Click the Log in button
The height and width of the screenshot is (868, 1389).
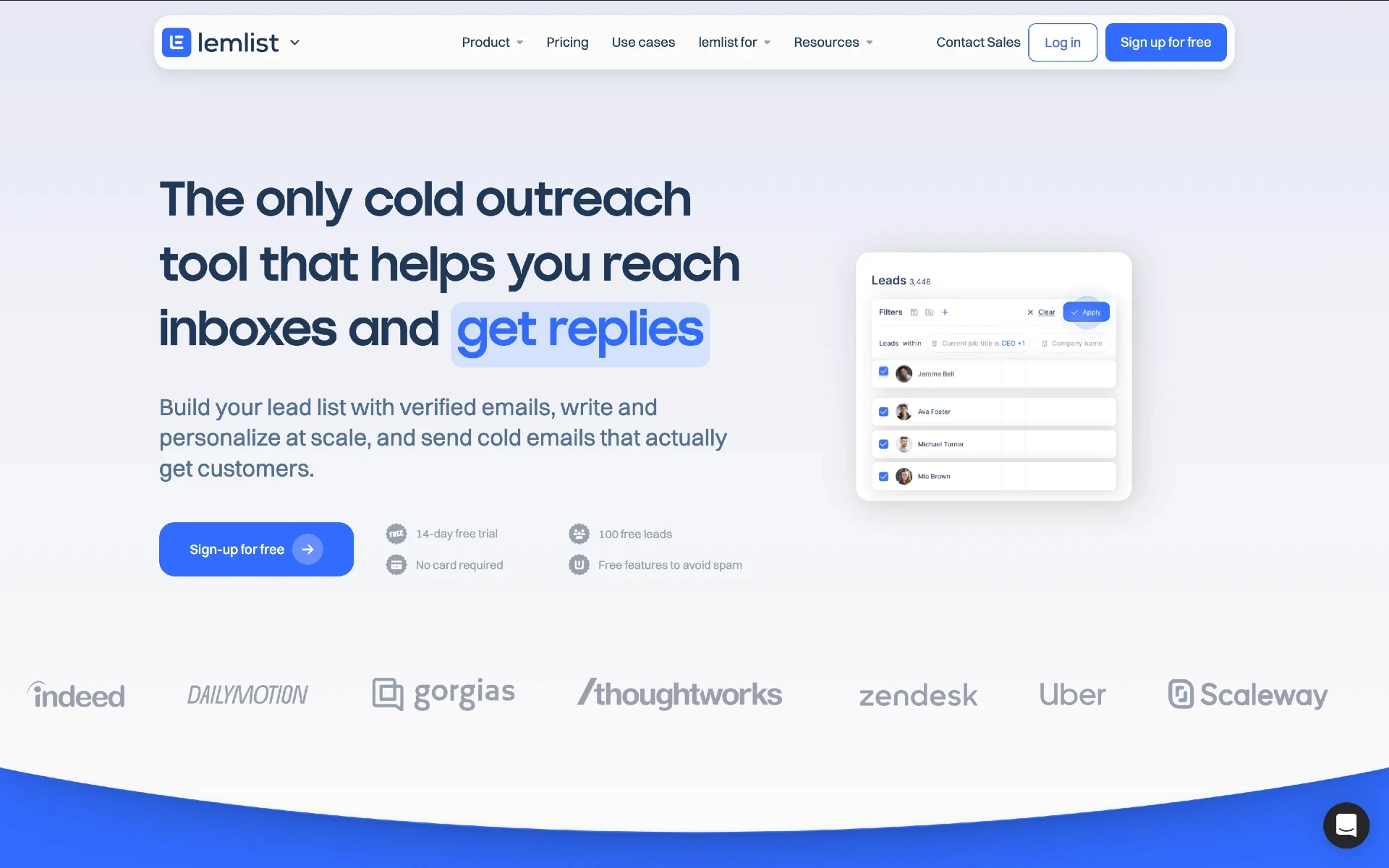1062,42
